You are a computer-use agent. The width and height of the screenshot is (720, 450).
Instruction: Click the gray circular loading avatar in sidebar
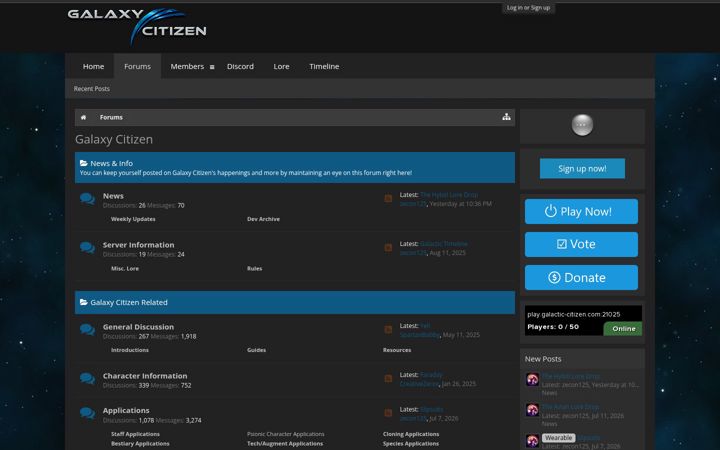582,125
